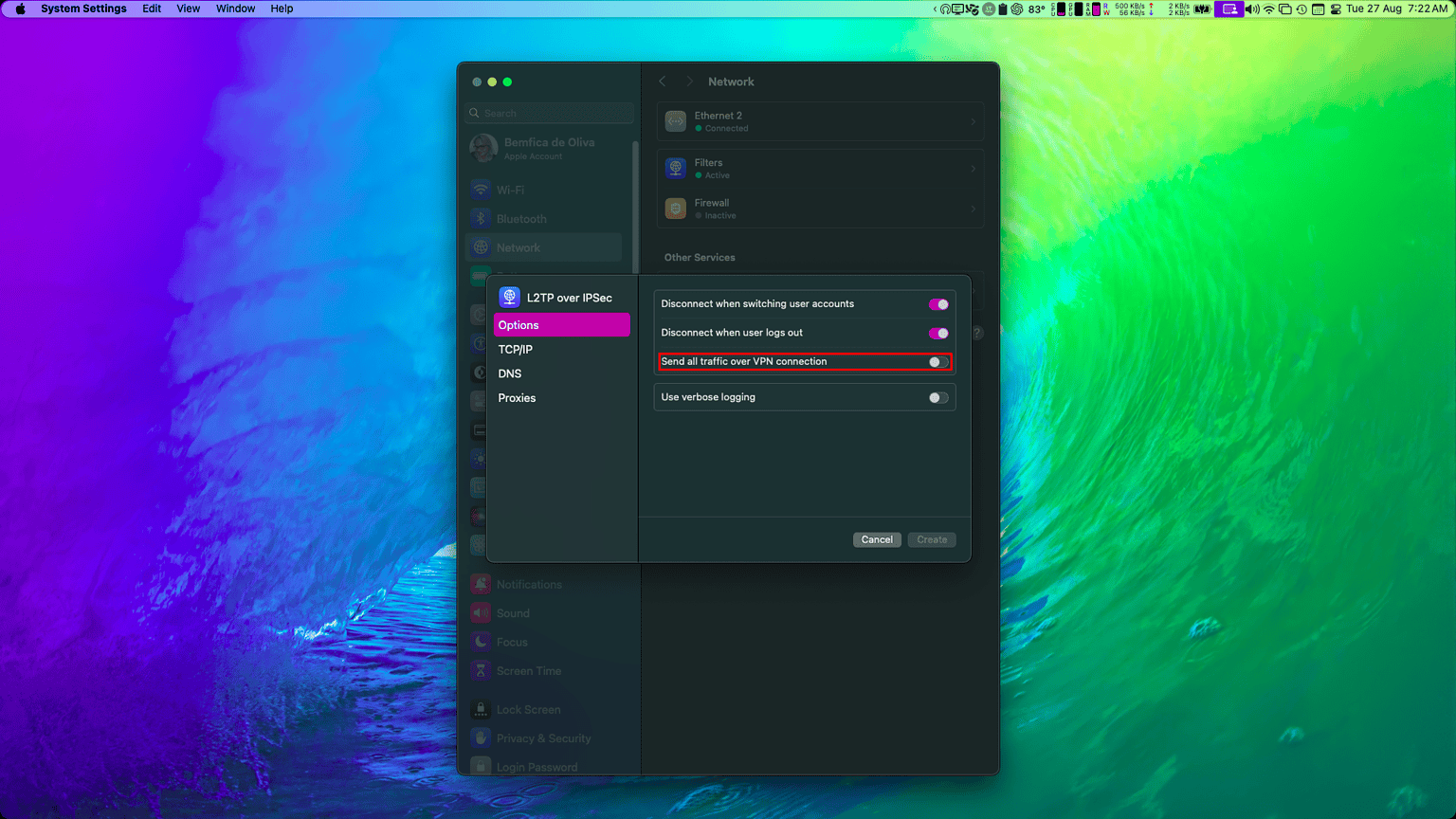
Task: Switch to the TCP/IP tab
Action: 515,349
